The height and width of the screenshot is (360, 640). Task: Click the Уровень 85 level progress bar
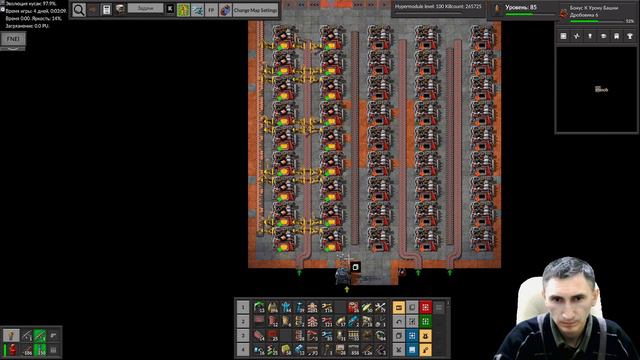[530, 15]
